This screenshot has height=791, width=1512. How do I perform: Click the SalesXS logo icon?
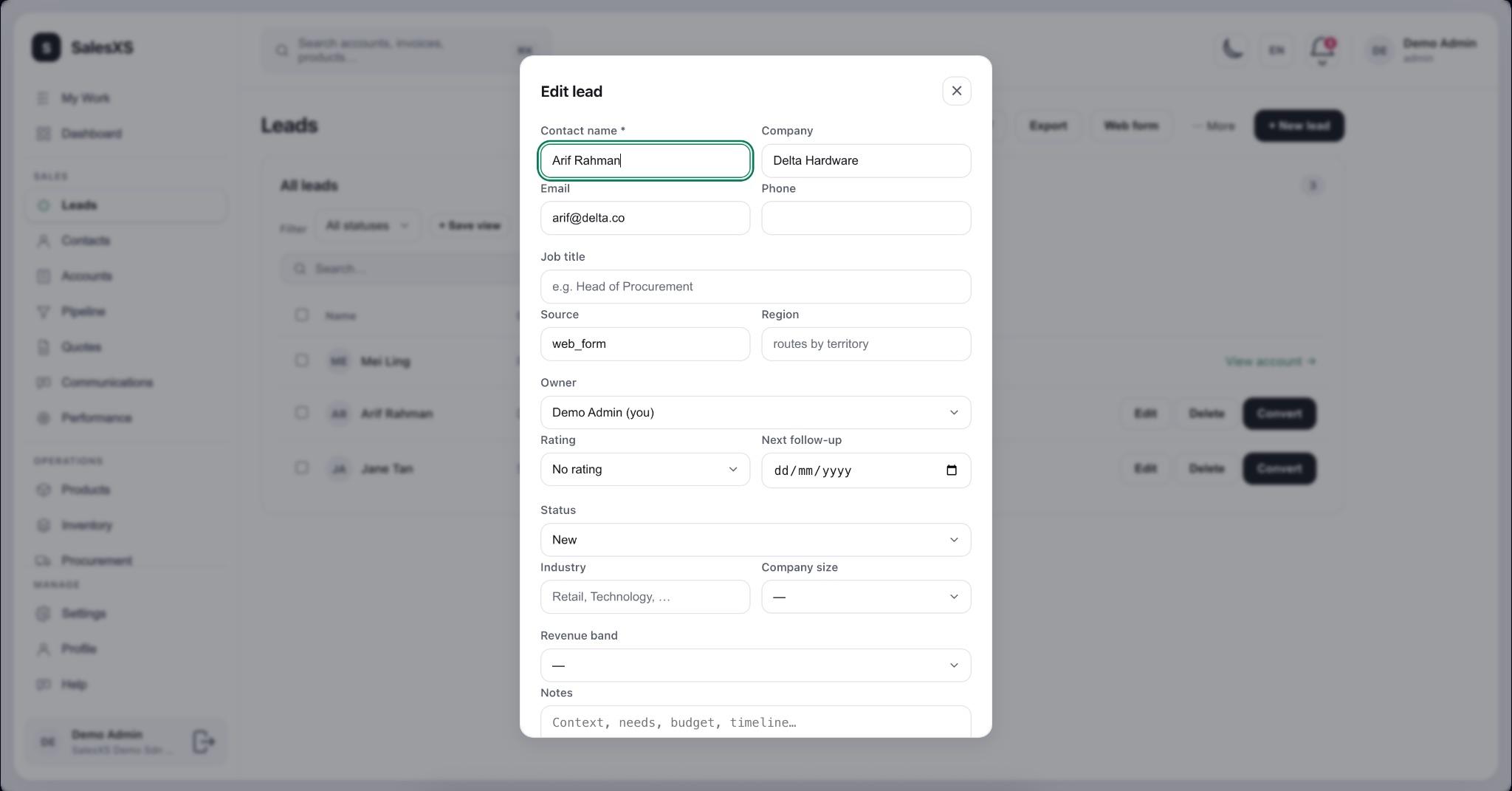[x=47, y=47]
